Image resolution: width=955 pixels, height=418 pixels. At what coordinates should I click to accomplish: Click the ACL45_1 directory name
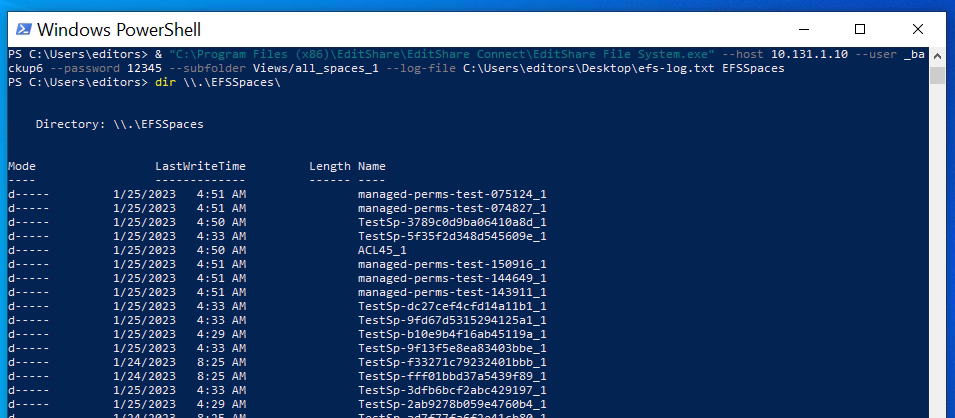tap(382, 250)
